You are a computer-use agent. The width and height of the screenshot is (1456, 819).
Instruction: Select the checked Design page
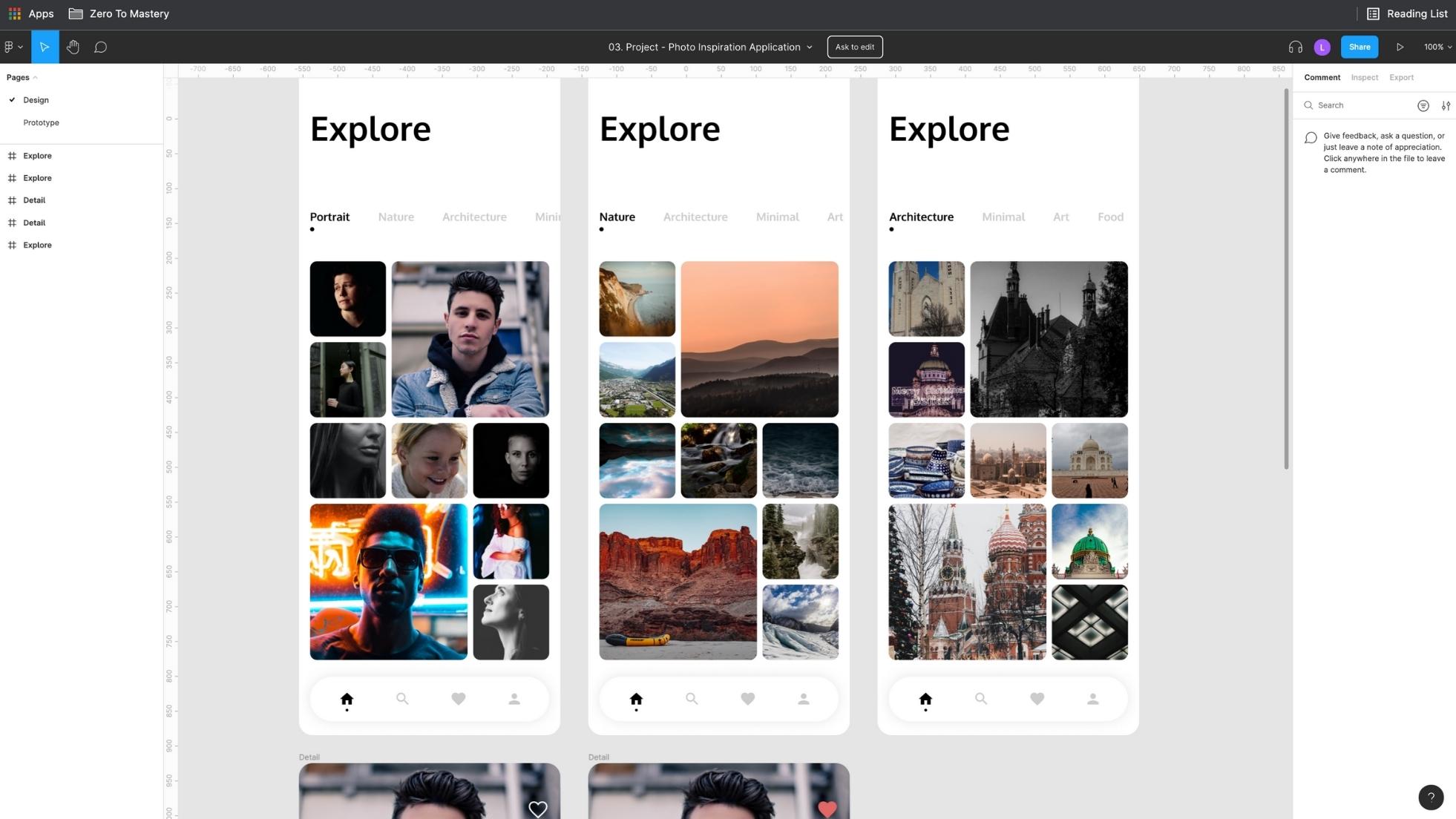click(x=36, y=100)
